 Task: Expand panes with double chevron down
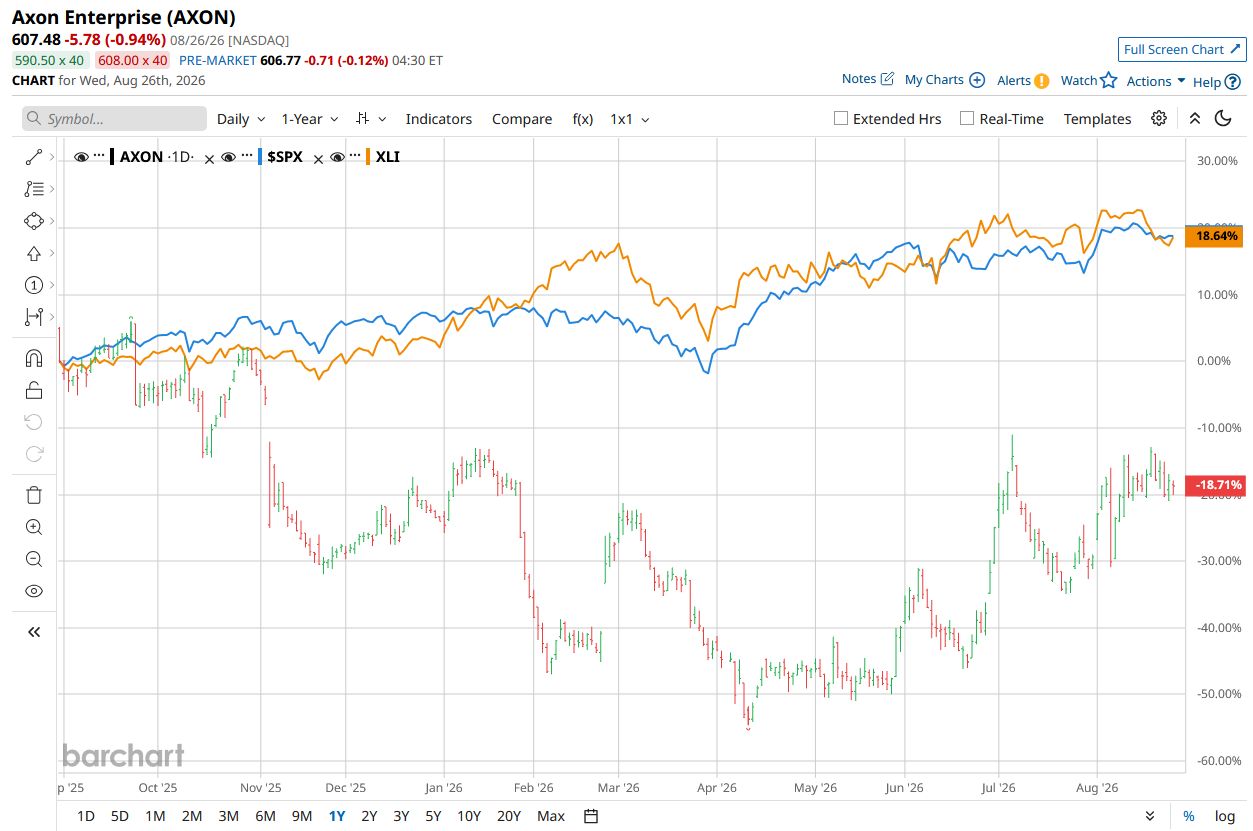1150,816
